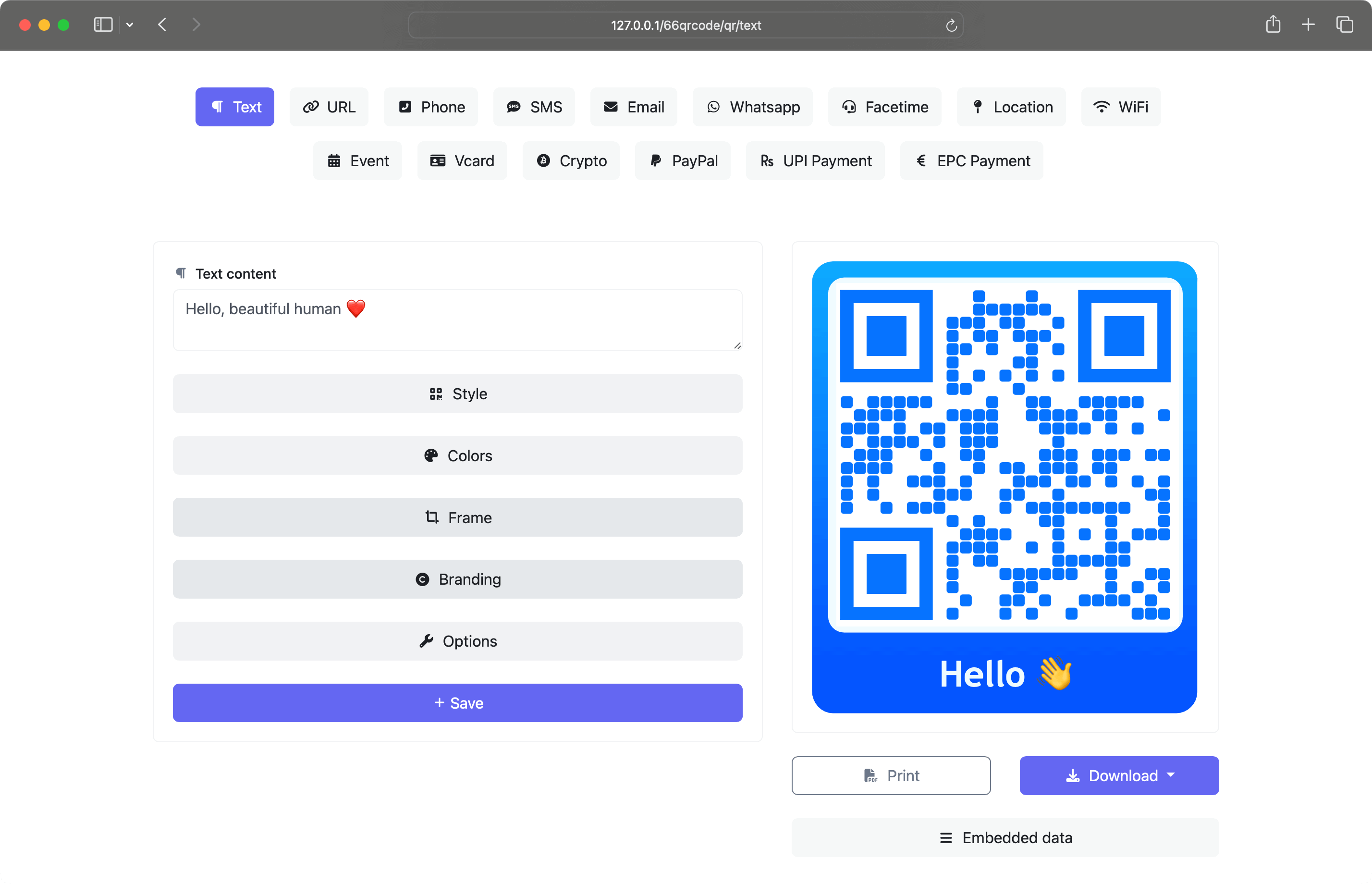
Task: Click the Text pilcrow tab icon
Action: click(217, 107)
